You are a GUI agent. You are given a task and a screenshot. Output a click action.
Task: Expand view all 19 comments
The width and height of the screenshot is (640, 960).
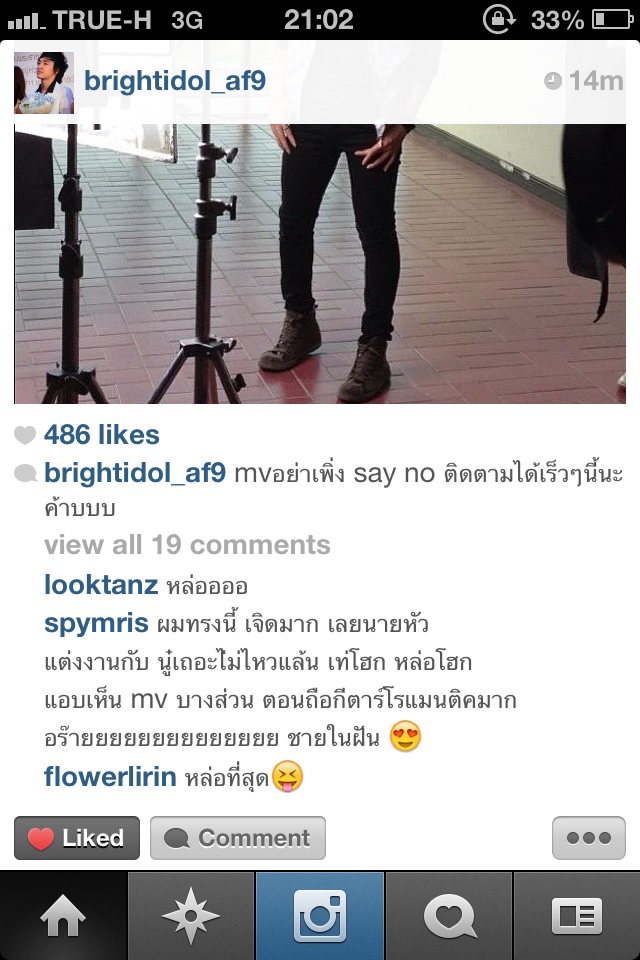point(187,544)
